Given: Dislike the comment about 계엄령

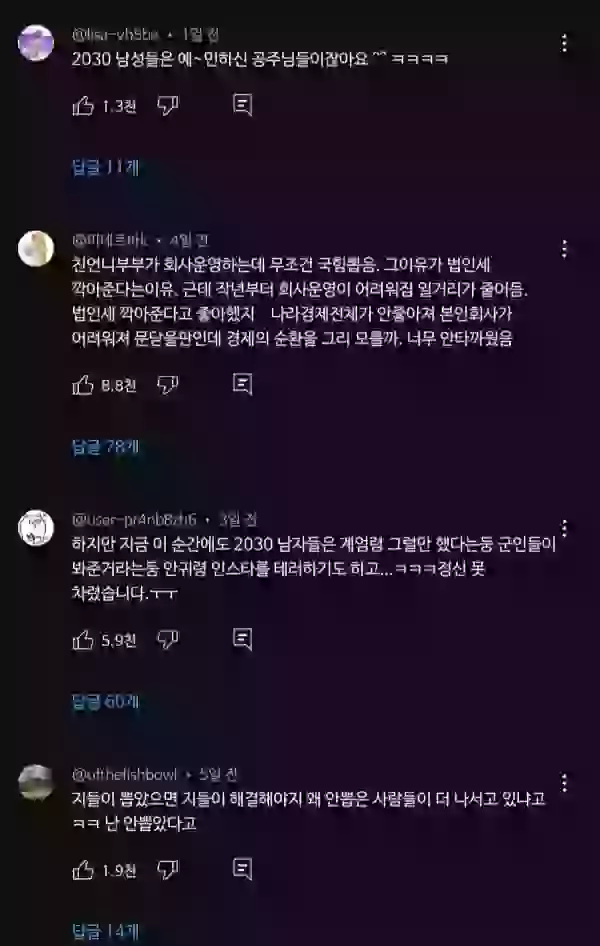Looking at the screenshot, I should point(168,640).
